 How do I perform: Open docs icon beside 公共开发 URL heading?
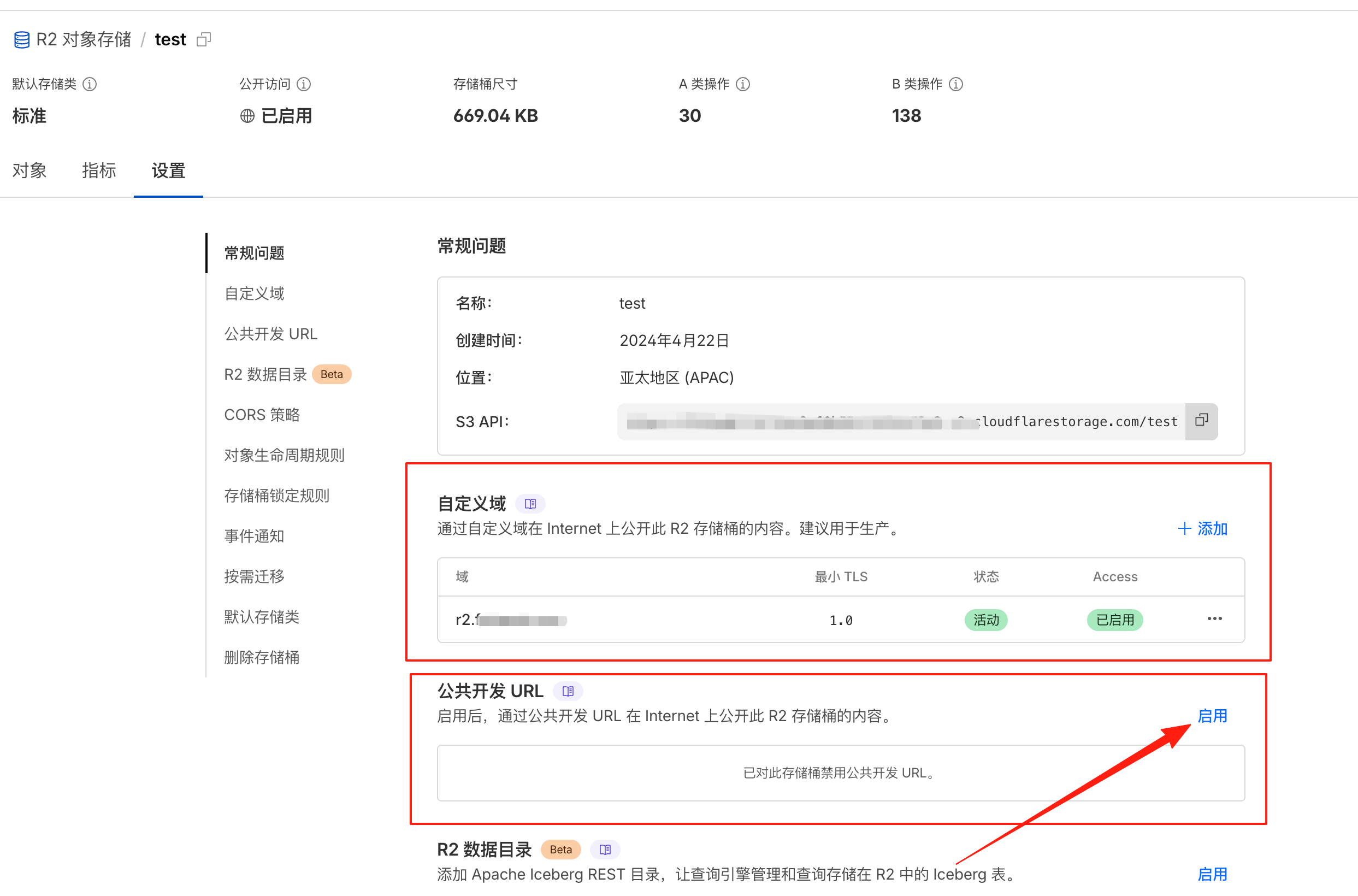[x=568, y=691]
